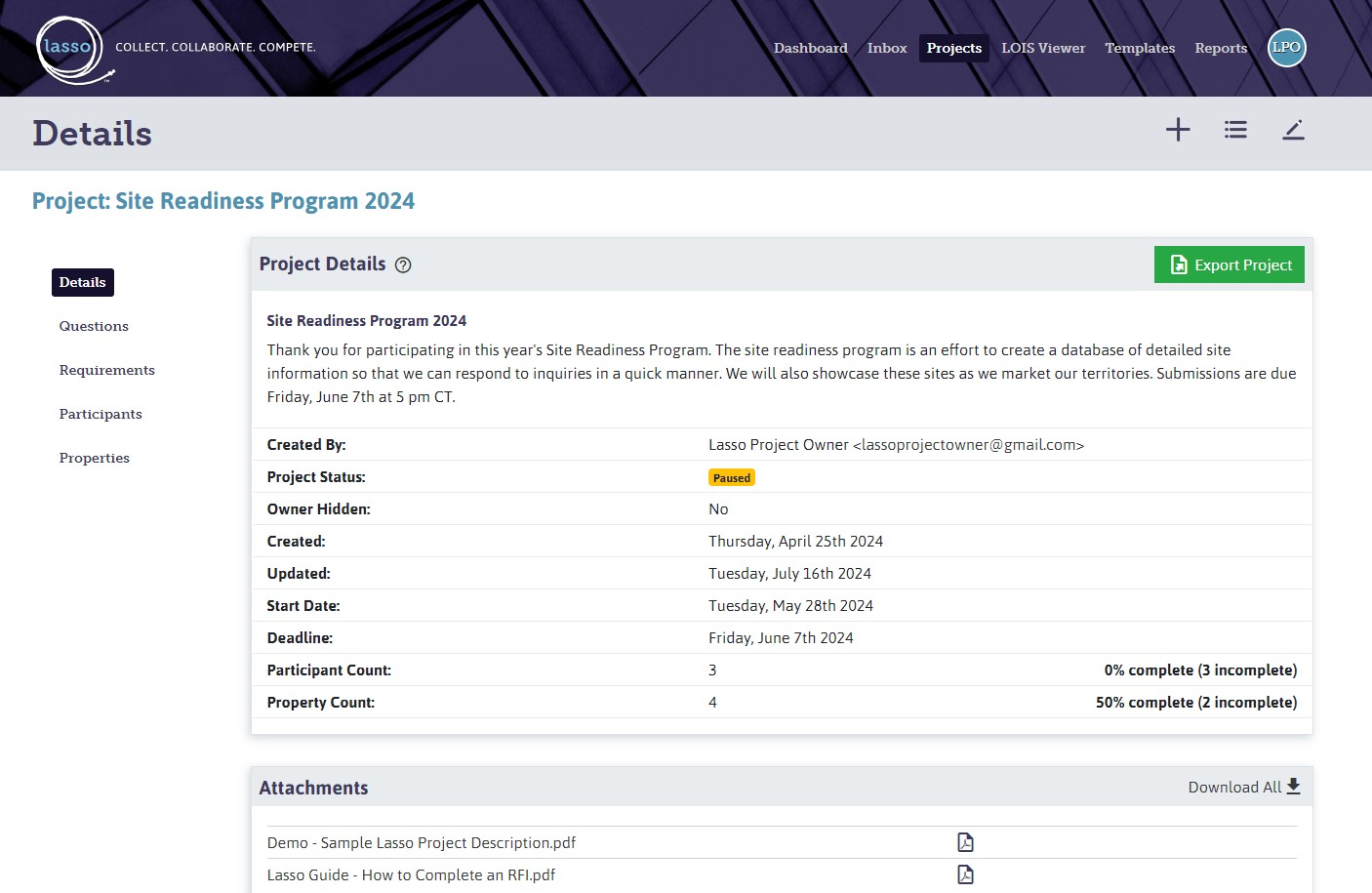Click the PDF icon beside Demo - Sample description

pyautogui.click(x=965, y=840)
